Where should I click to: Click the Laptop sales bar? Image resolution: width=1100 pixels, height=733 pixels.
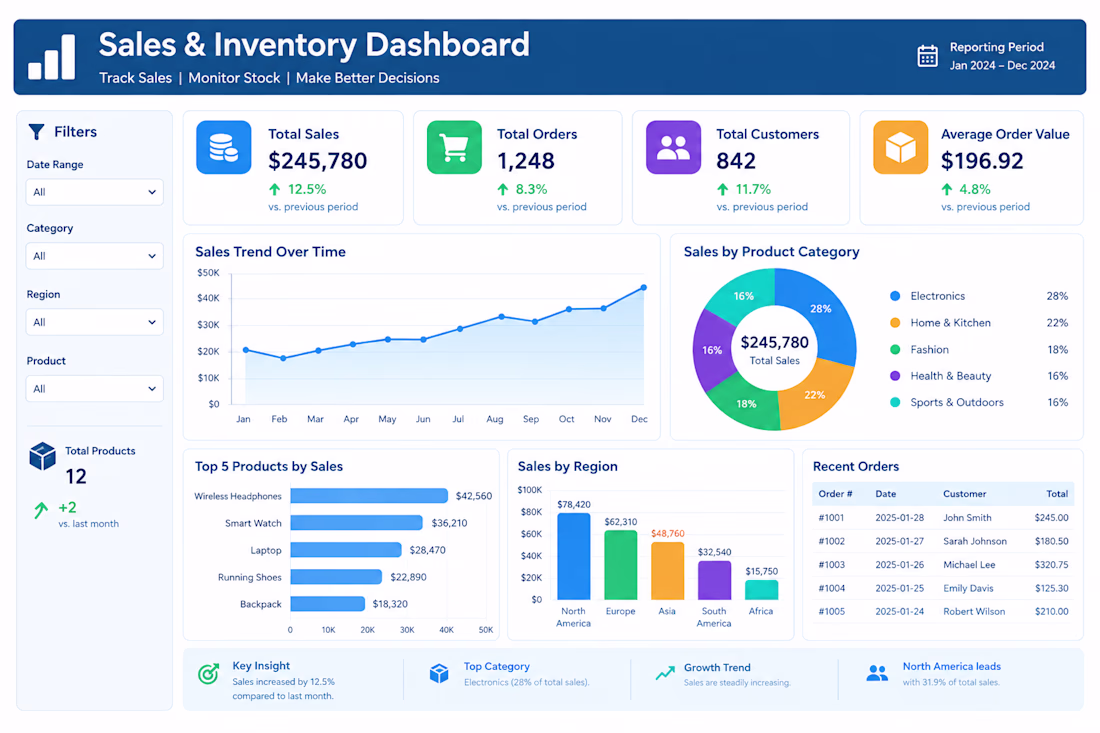[346, 550]
